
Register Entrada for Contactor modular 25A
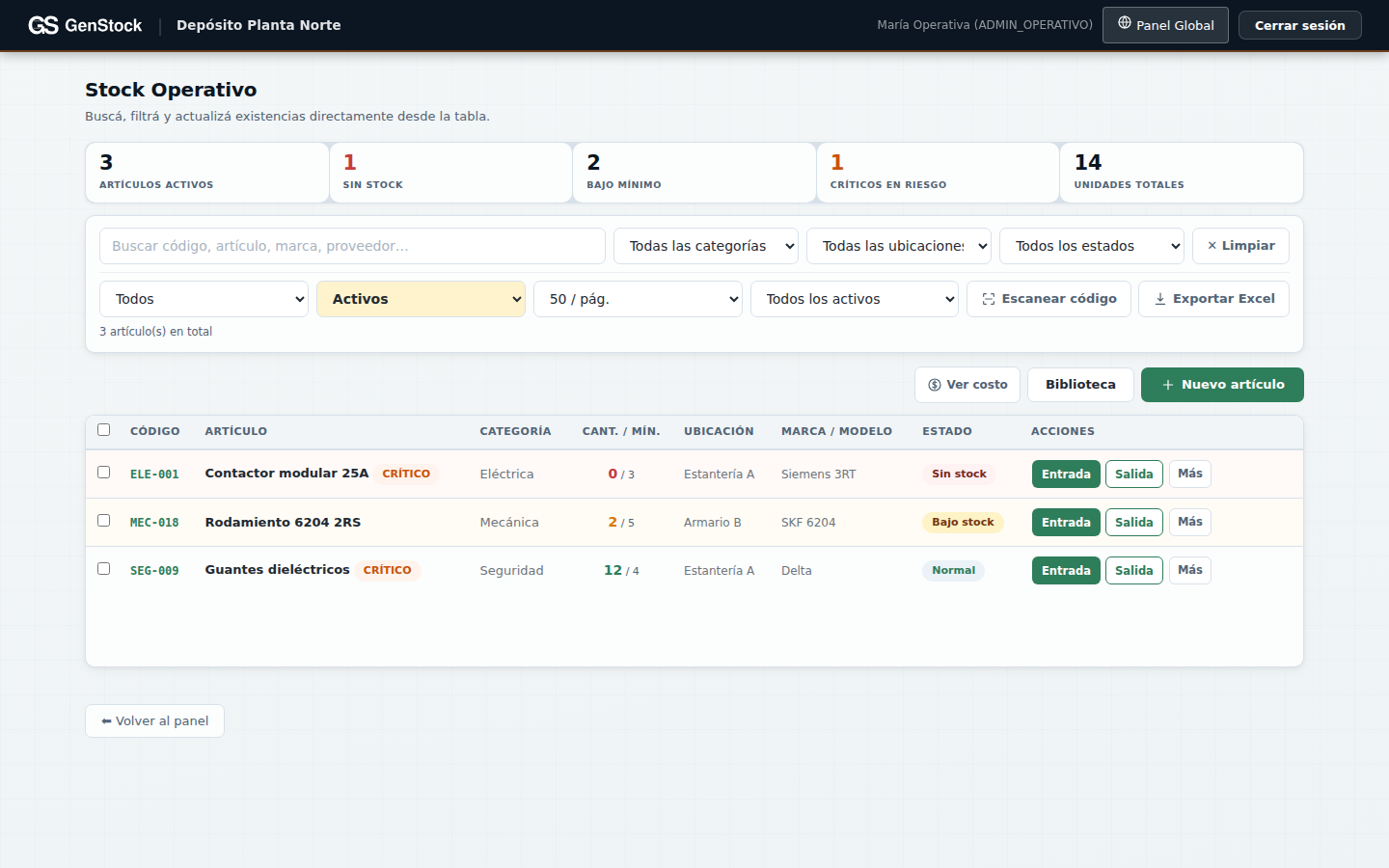coord(1066,474)
